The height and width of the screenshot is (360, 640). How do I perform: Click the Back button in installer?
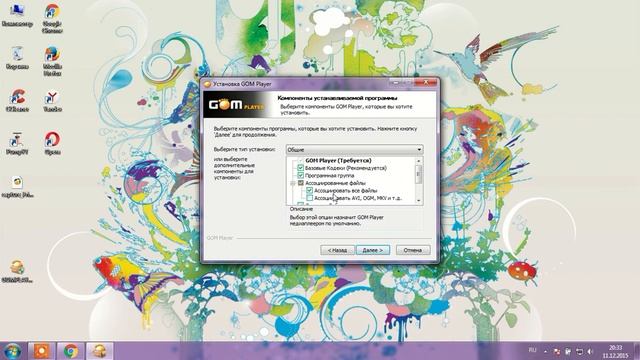click(337, 250)
